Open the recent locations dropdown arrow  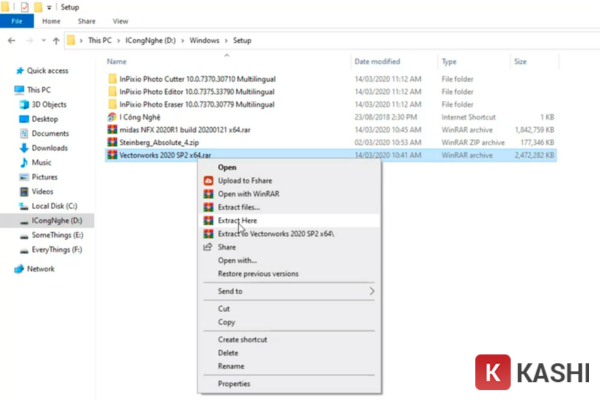(x=44, y=41)
